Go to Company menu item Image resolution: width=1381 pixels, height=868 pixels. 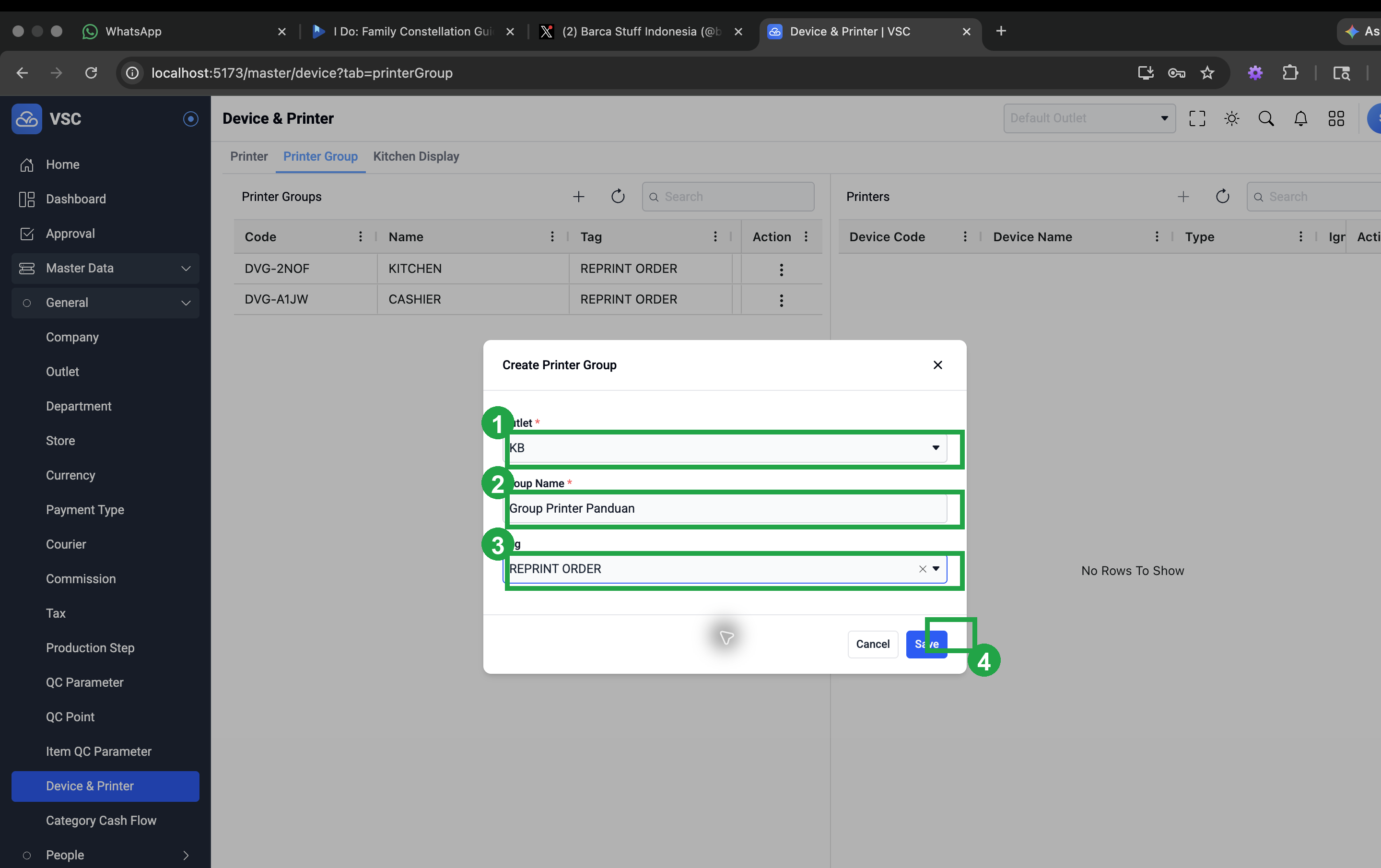coord(72,337)
